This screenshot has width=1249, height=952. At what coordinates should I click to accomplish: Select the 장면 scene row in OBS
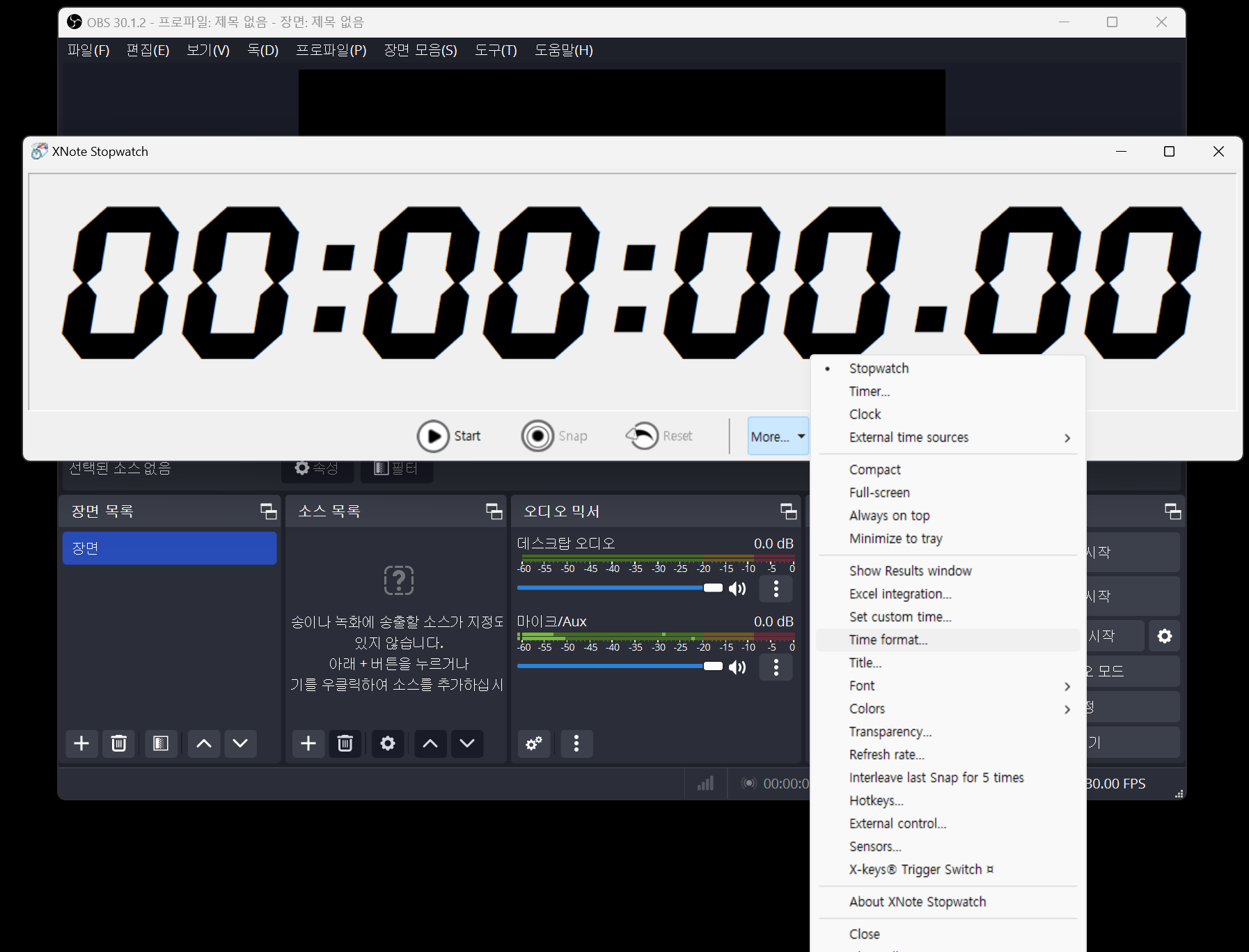click(170, 548)
